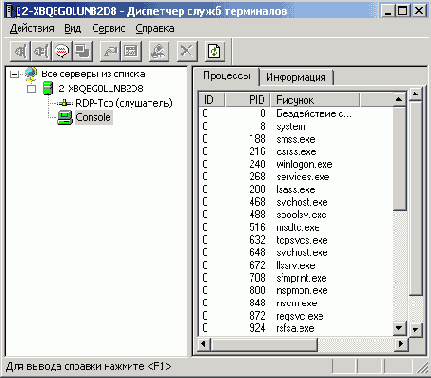This screenshot has height=378, width=431.
Task: Select RDP-Tcp (слушатель) in the tree
Action: pos(124,103)
